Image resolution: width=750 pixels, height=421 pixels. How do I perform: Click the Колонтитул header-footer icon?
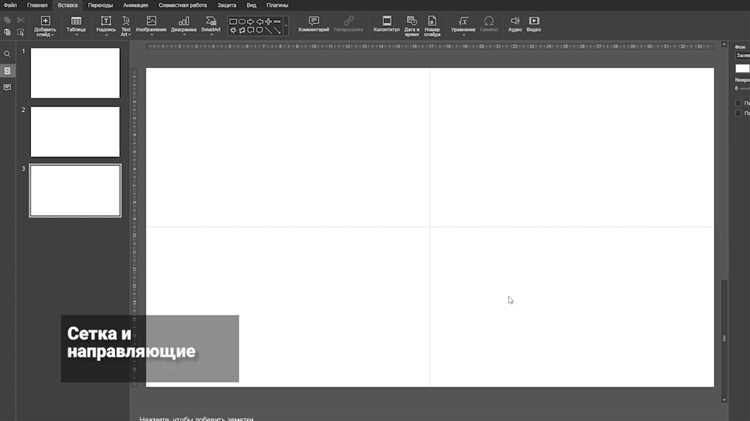point(386,24)
